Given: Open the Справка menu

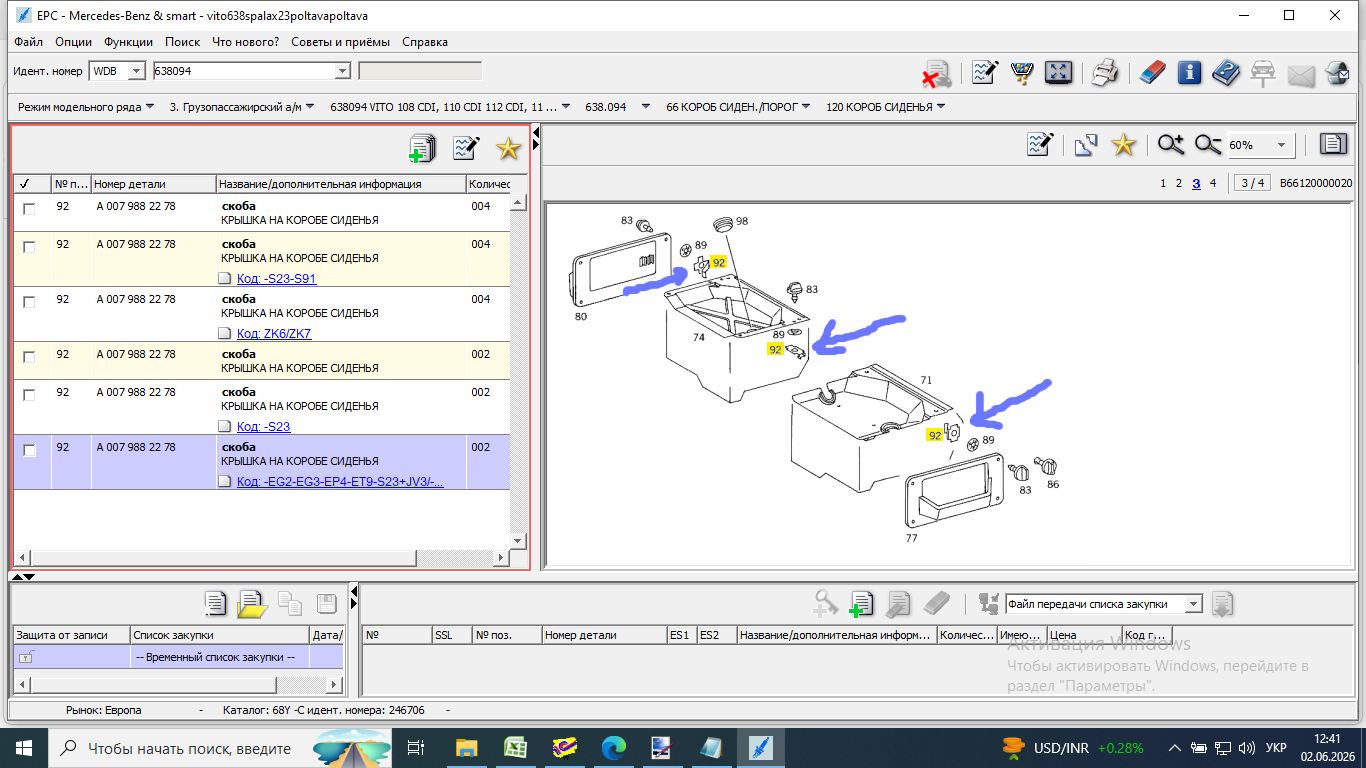Looking at the screenshot, I should (x=425, y=42).
